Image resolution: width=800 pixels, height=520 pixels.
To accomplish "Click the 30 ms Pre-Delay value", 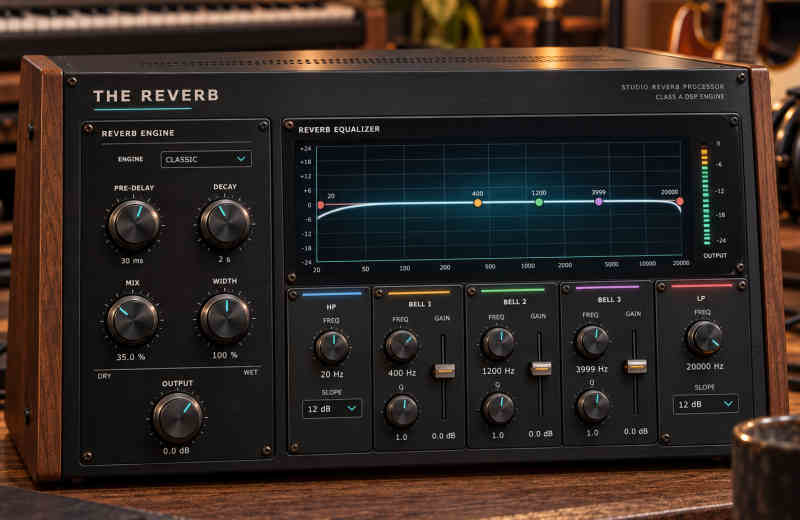I will point(132,261).
